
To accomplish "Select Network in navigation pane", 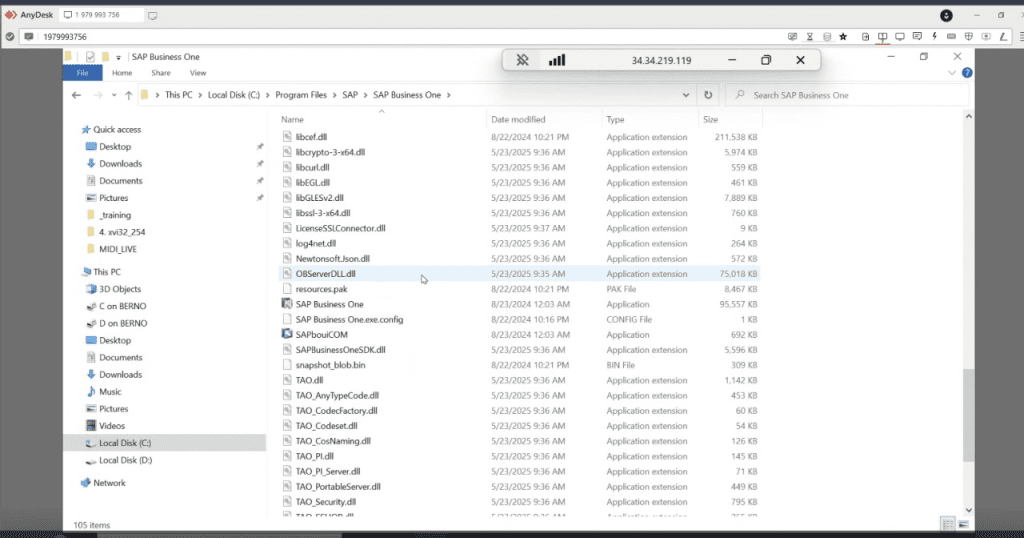I will (108, 483).
